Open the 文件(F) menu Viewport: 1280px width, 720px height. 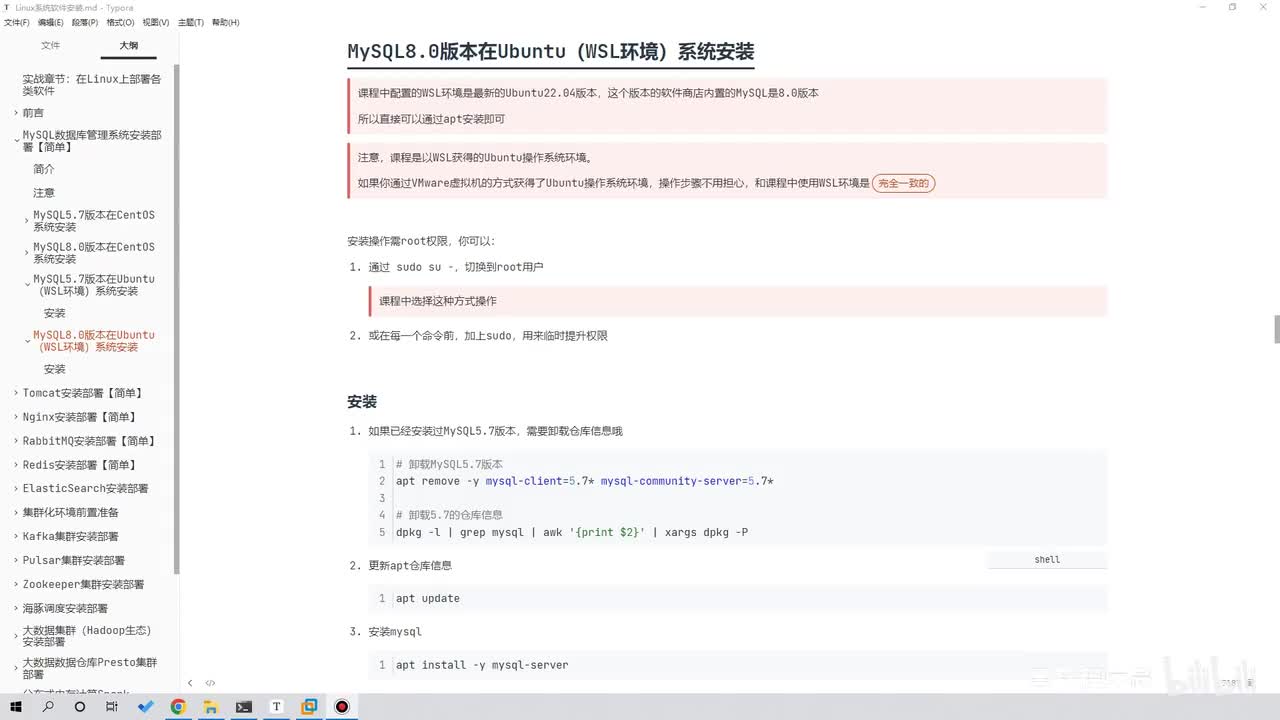pyautogui.click(x=17, y=22)
